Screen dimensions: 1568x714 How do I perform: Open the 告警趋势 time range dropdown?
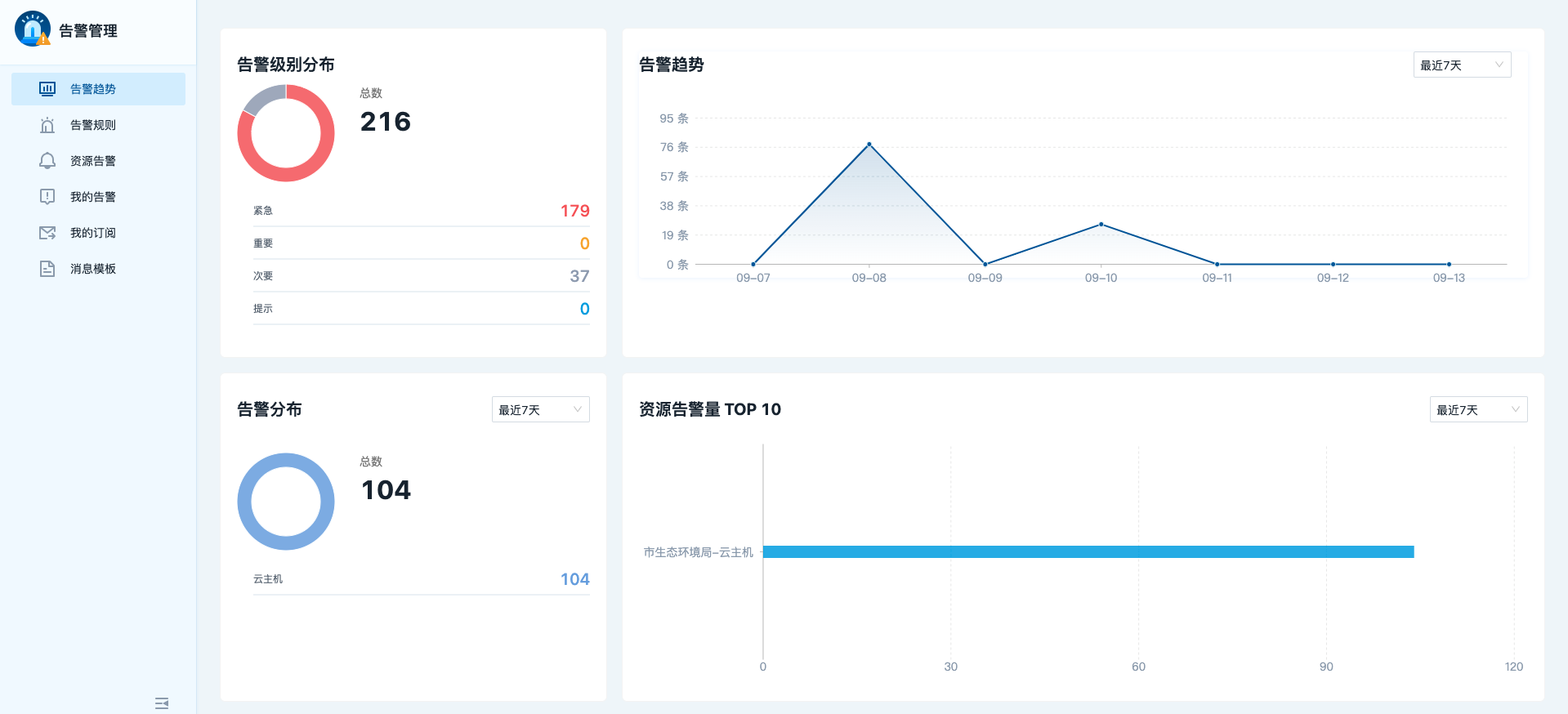tap(1461, 65)
